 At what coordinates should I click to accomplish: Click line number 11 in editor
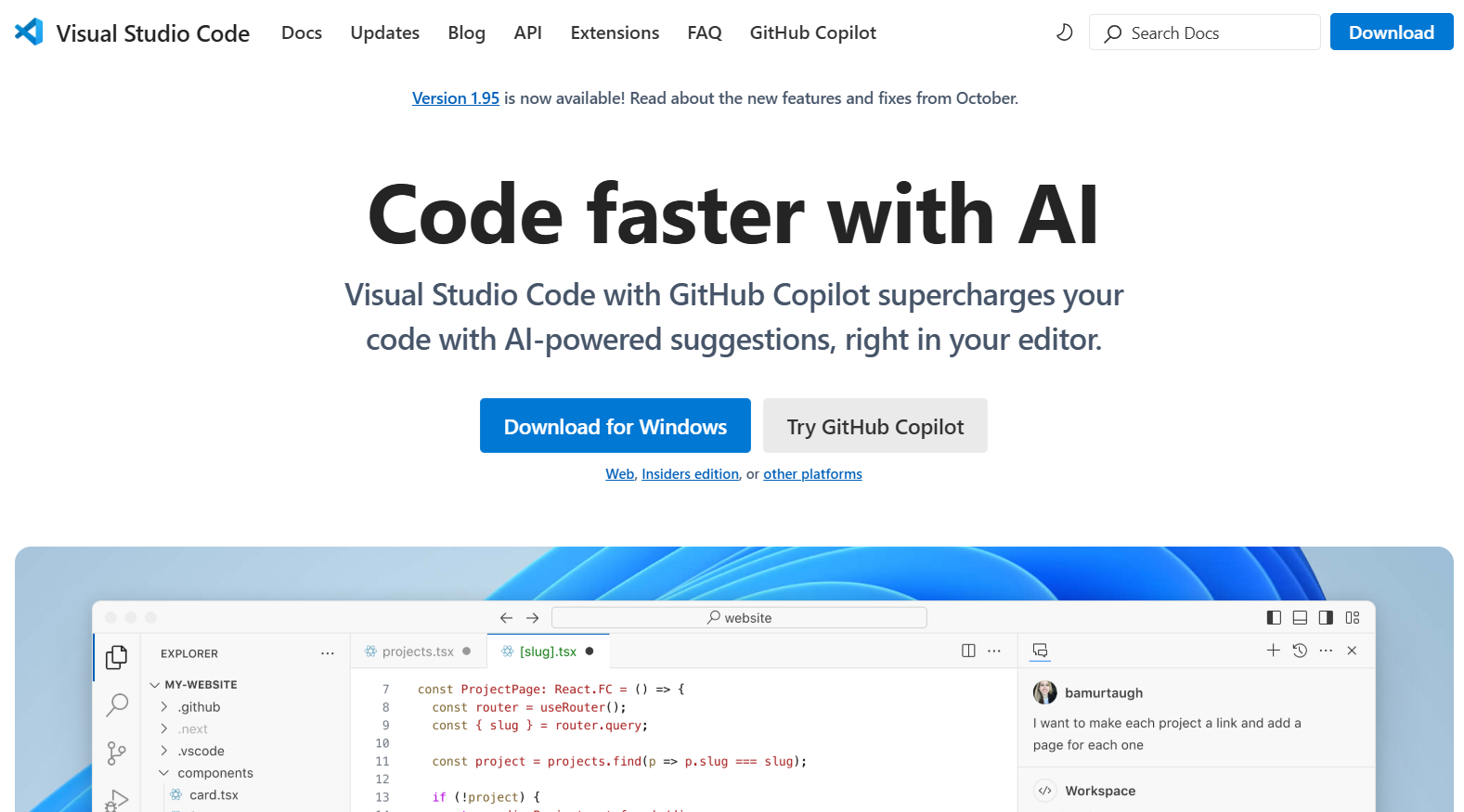click(x=382, y=761)
